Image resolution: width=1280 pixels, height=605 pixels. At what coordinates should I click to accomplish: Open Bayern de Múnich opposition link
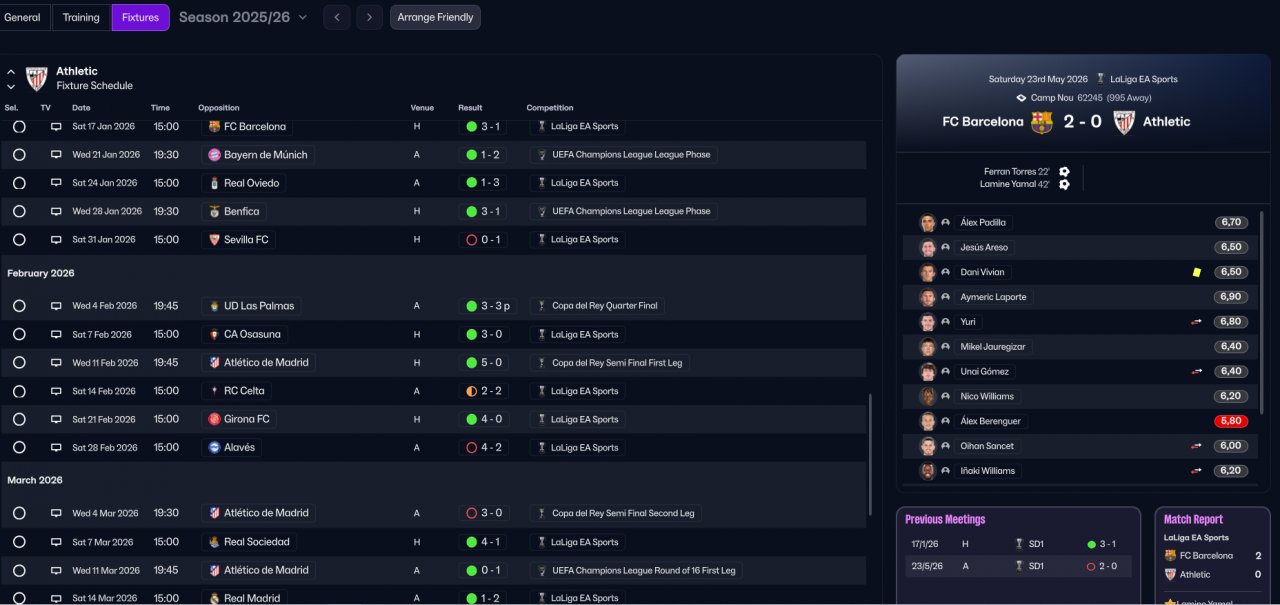point(258,155)
